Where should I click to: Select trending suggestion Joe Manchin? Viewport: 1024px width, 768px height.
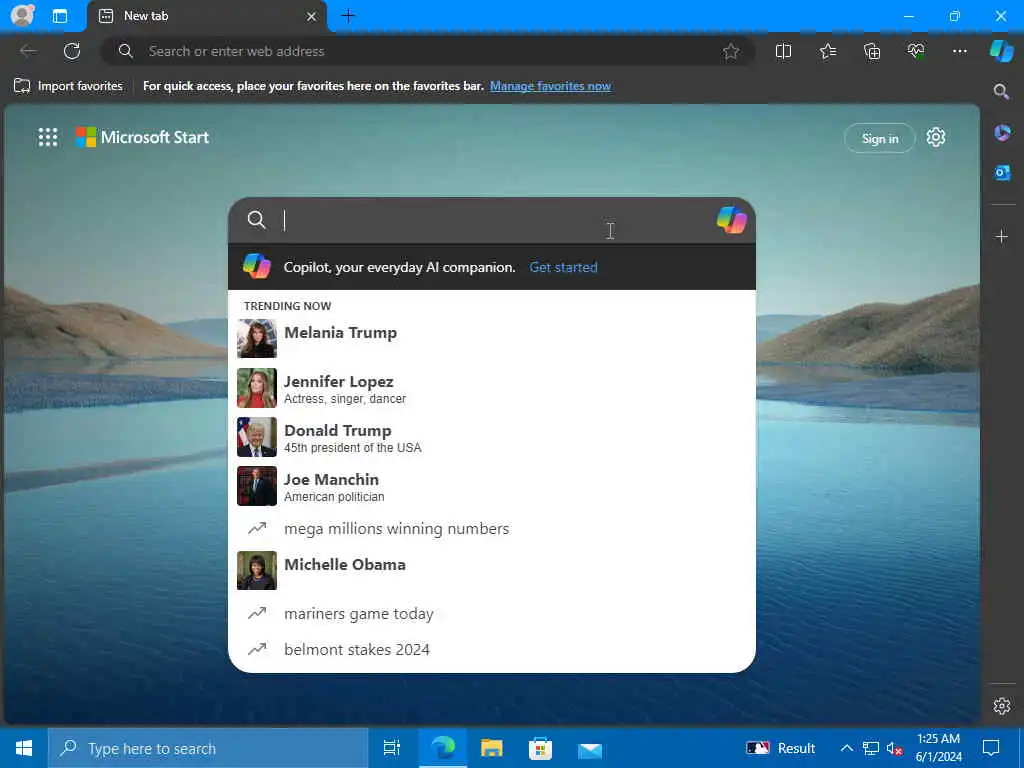click(492, 486)
